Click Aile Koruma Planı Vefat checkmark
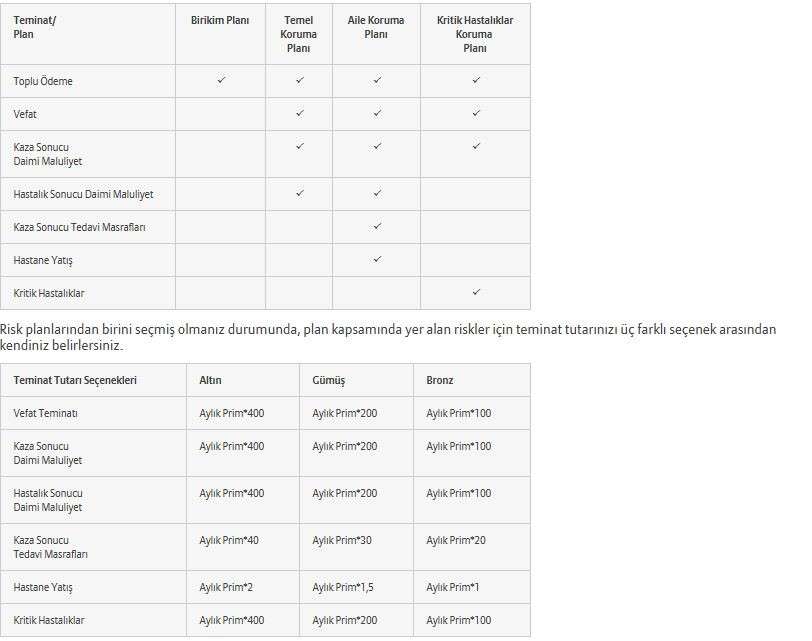The height and width of the screenshot is (641, 812). pos(377,114)
